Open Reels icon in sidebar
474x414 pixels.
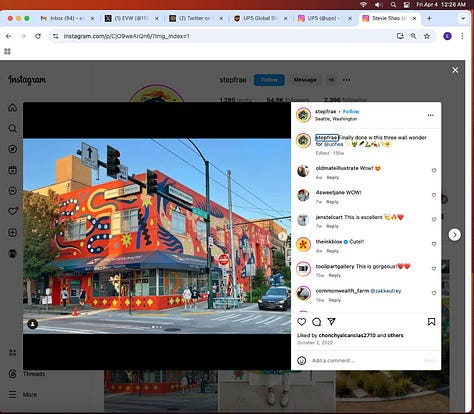(13, 170)
